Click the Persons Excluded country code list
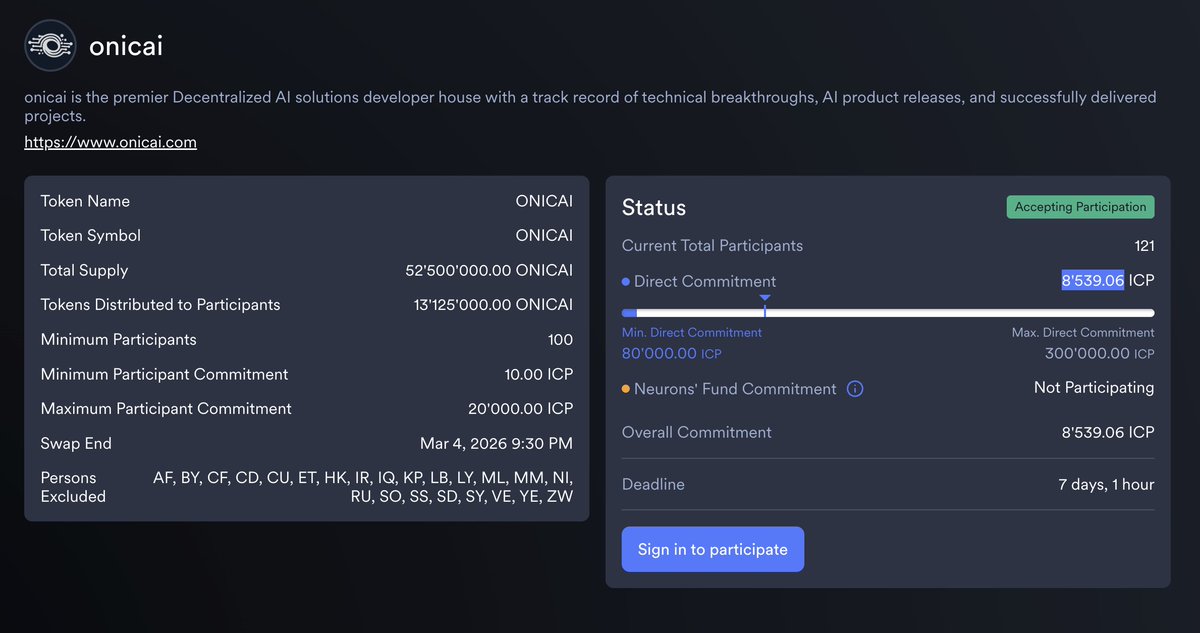Screen dimensions: 1200x633 [363, 487]
